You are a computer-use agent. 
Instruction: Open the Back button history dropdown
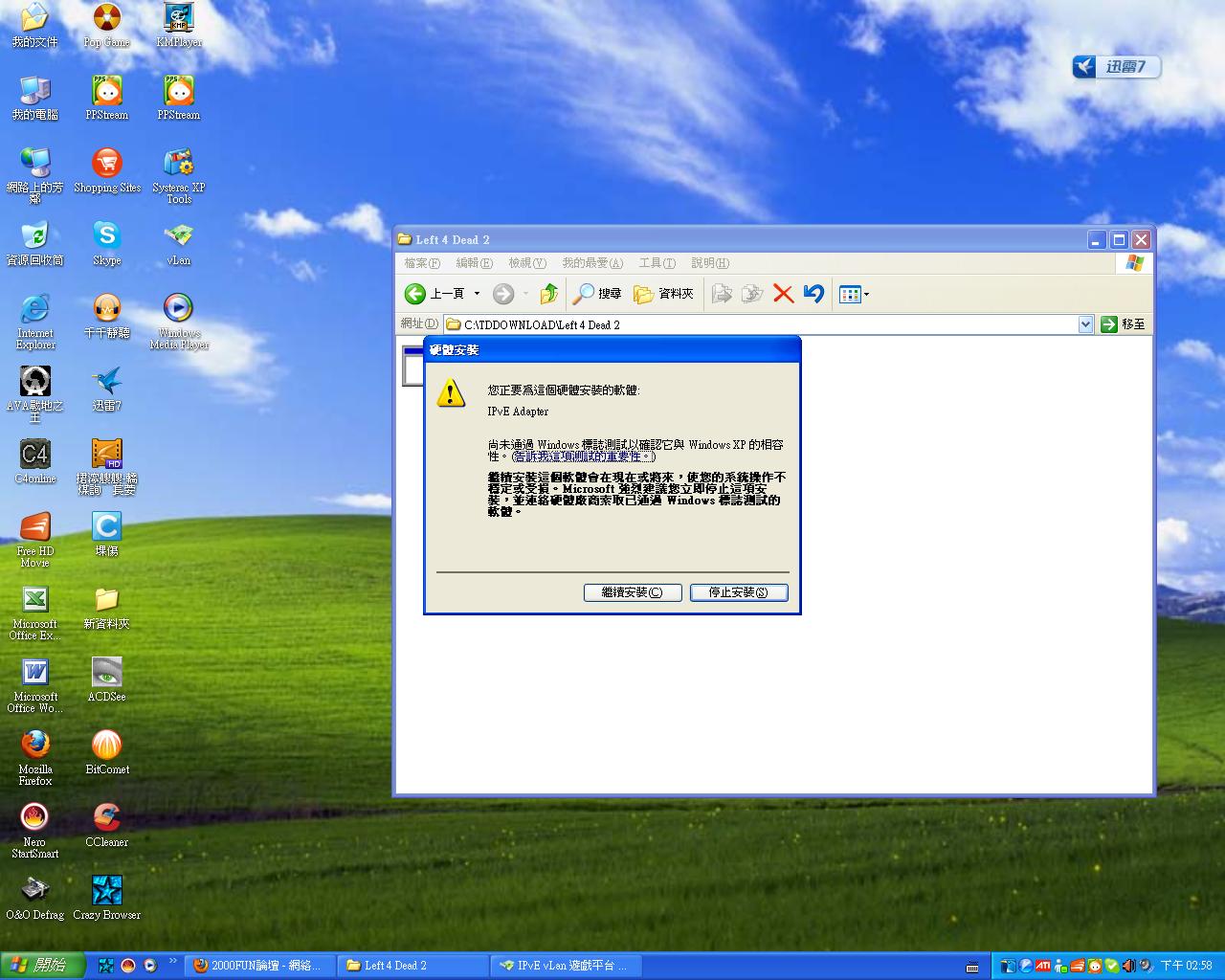click(477, 294)
